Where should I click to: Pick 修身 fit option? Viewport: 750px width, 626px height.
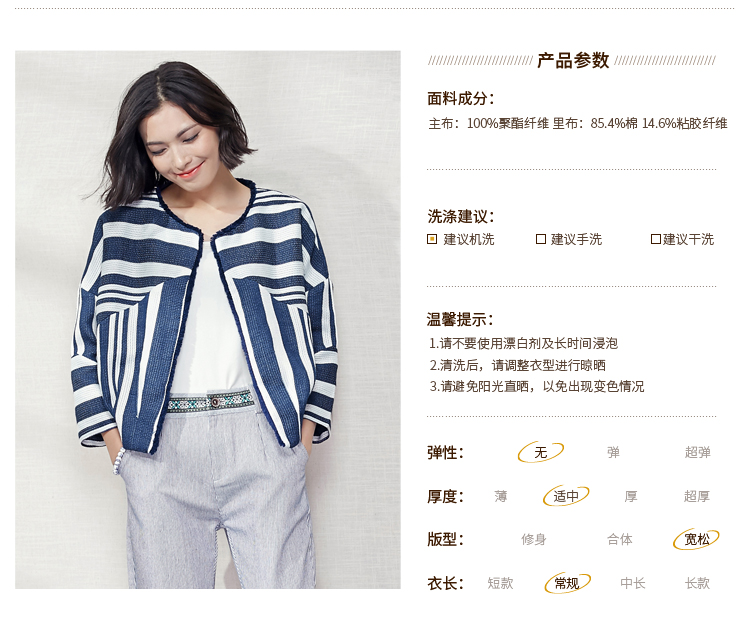[534, 539]
